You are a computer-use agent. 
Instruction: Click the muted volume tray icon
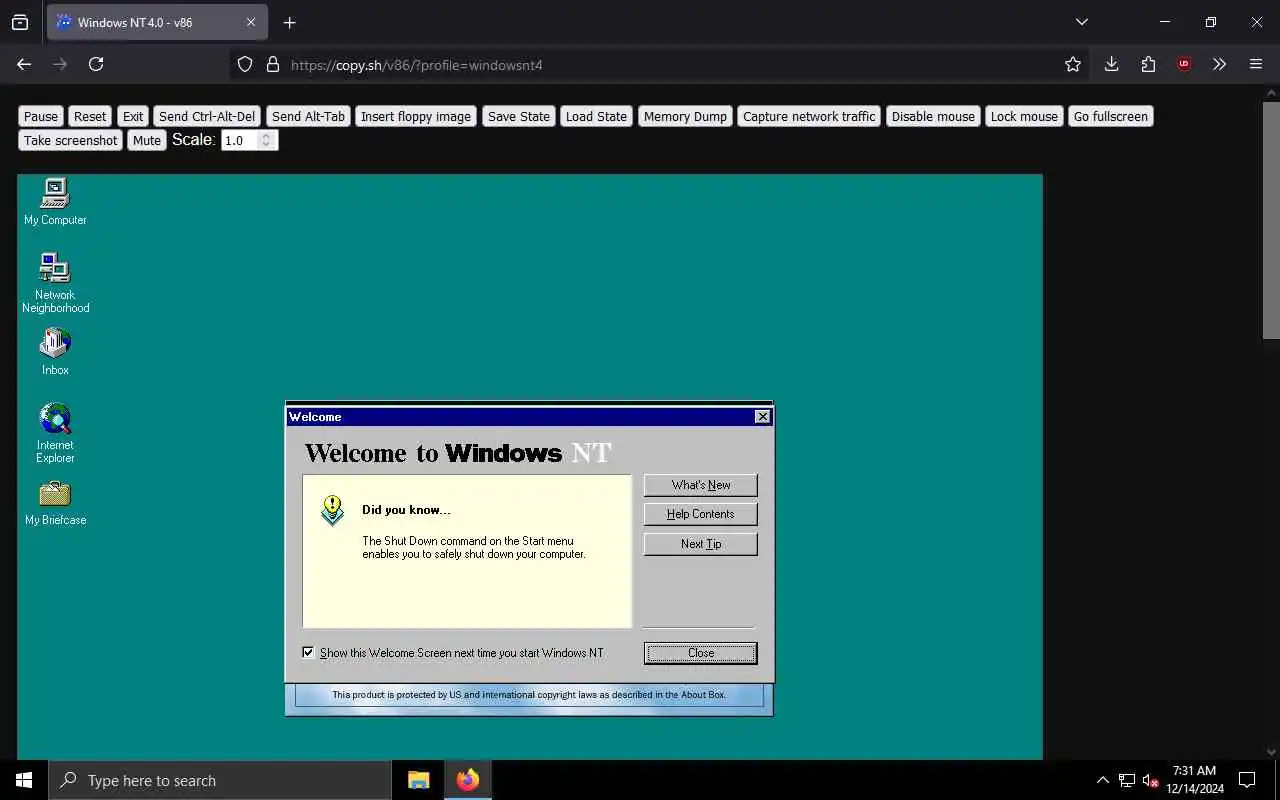pyautogui.click(x=1150, y=780)
